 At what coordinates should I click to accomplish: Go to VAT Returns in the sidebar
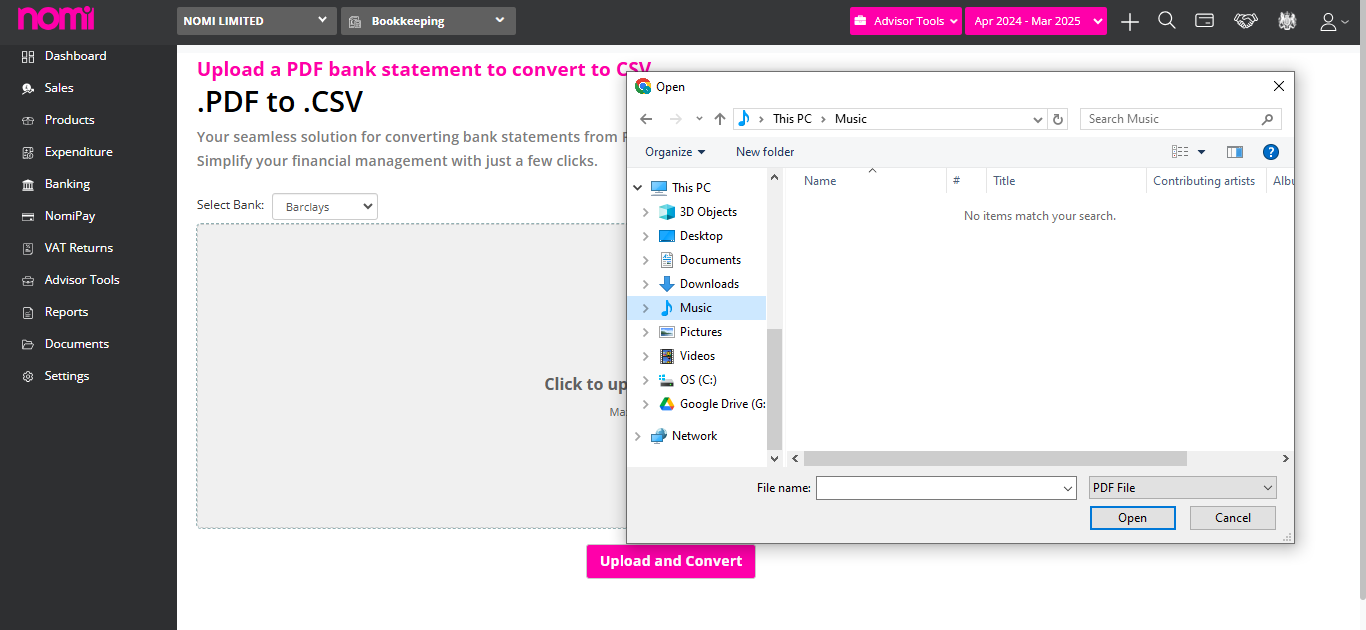[x=78, y=248]
